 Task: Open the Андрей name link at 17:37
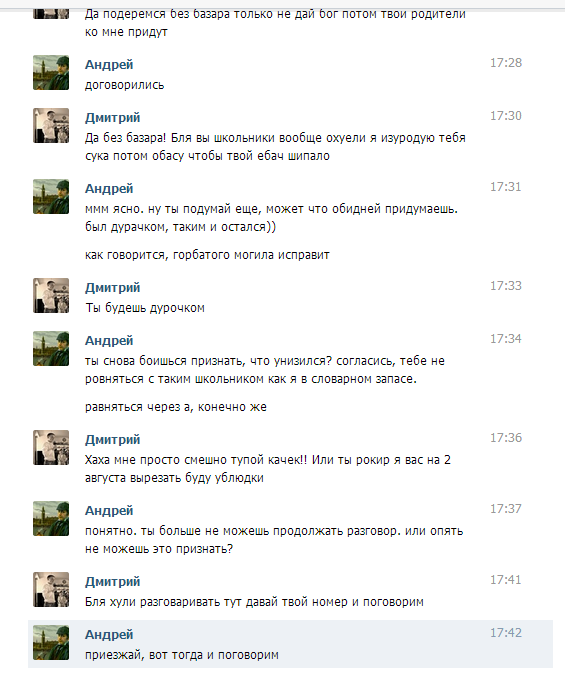click(x=109, y=510)
